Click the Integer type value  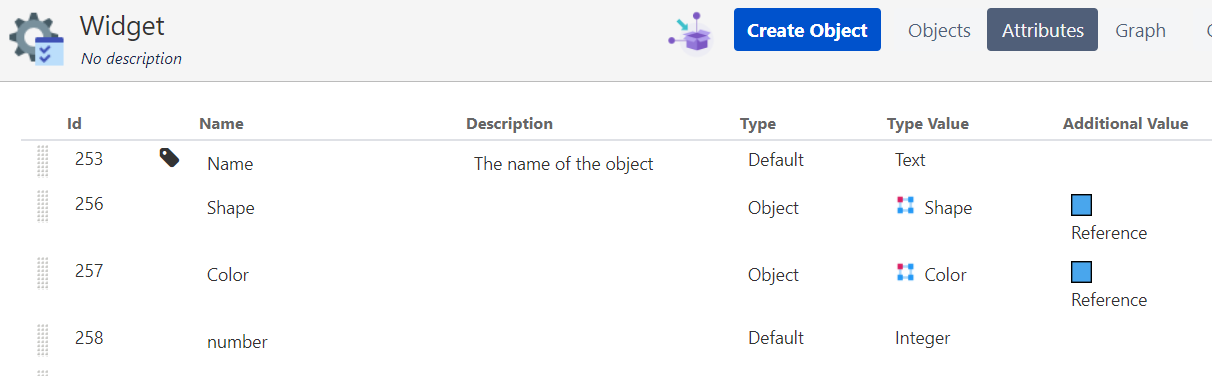coord(923,338)
